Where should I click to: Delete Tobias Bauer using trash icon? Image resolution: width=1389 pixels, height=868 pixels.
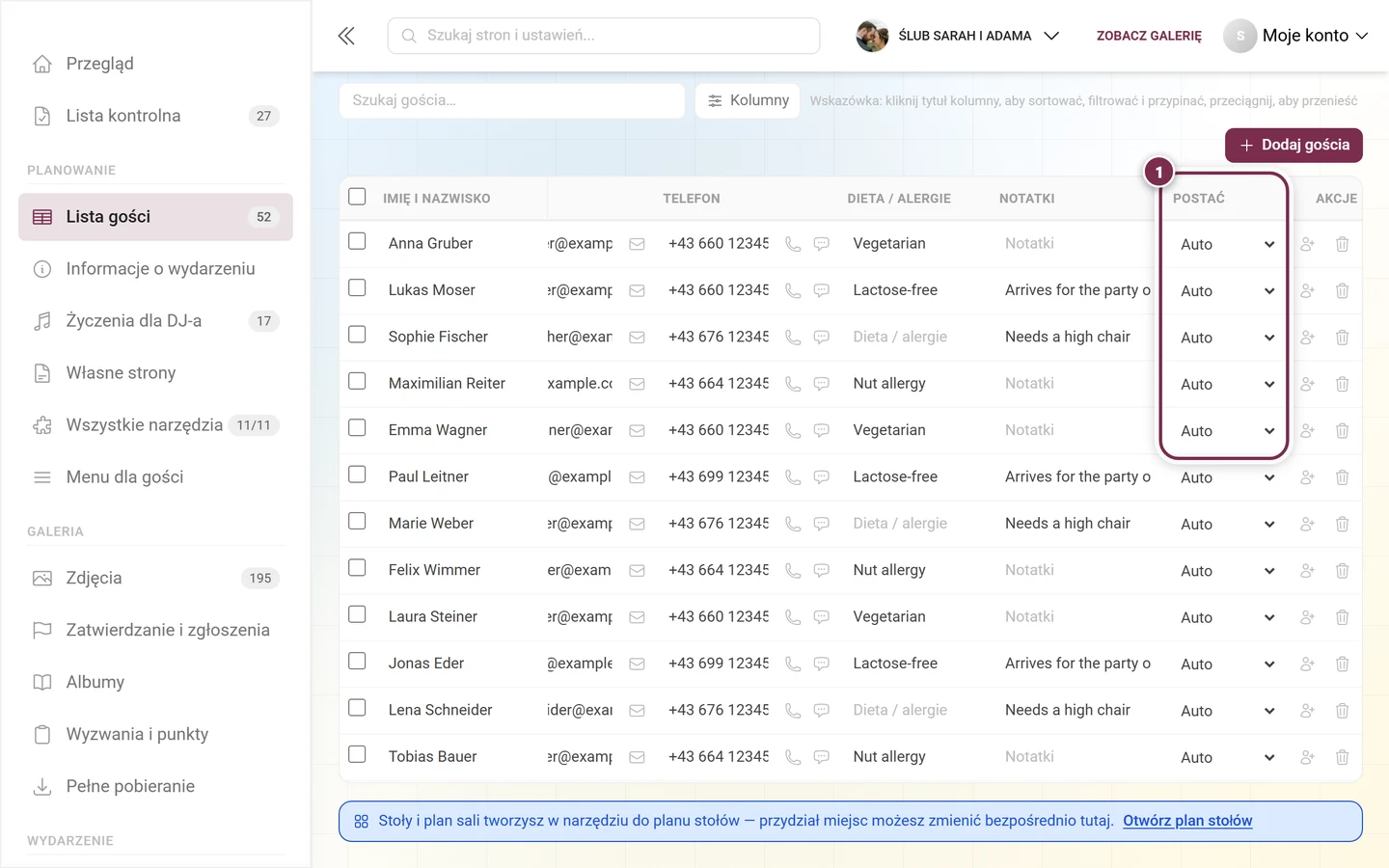click(x=1342, y=757)
